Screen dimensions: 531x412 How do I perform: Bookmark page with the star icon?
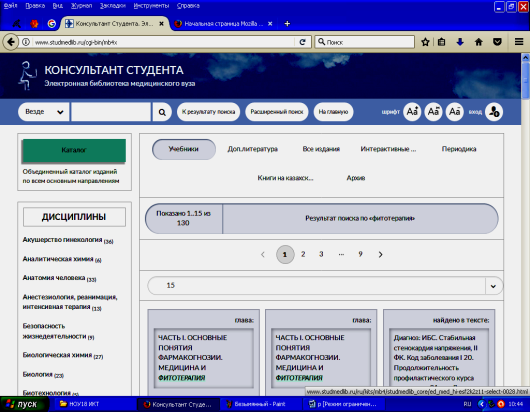425,42
